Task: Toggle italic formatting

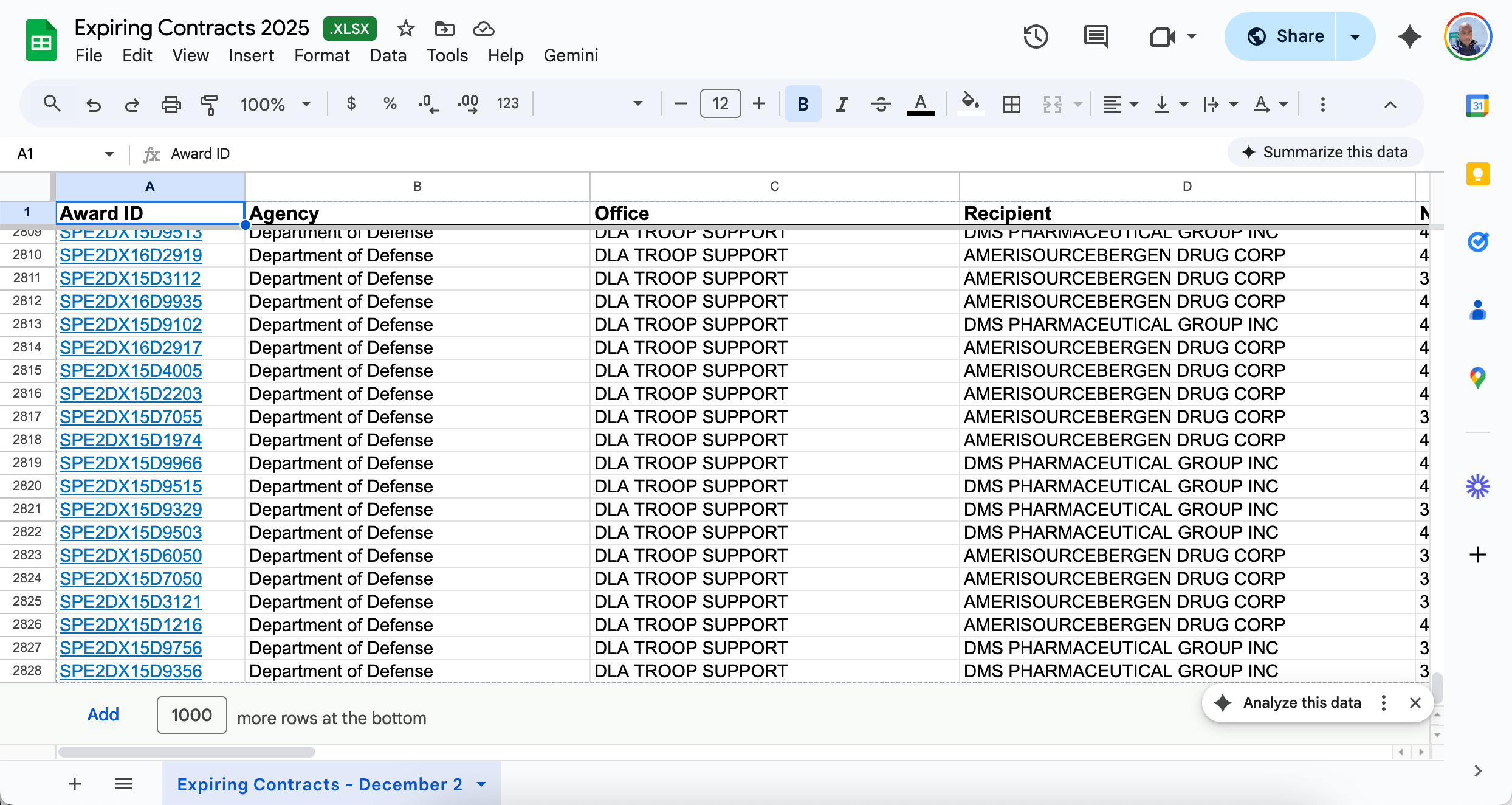Action: pos(842,105)
